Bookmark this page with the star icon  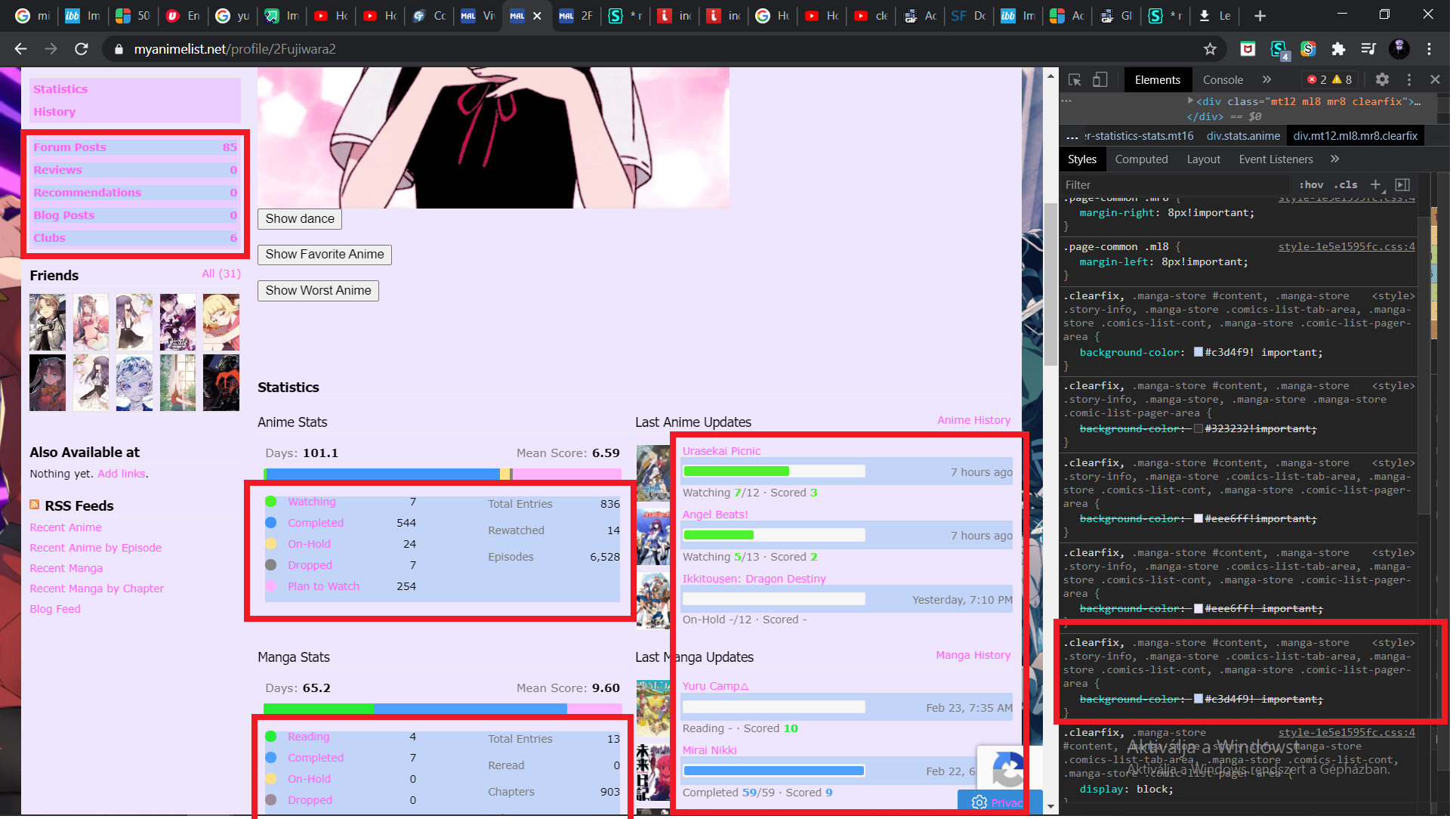1210,49
